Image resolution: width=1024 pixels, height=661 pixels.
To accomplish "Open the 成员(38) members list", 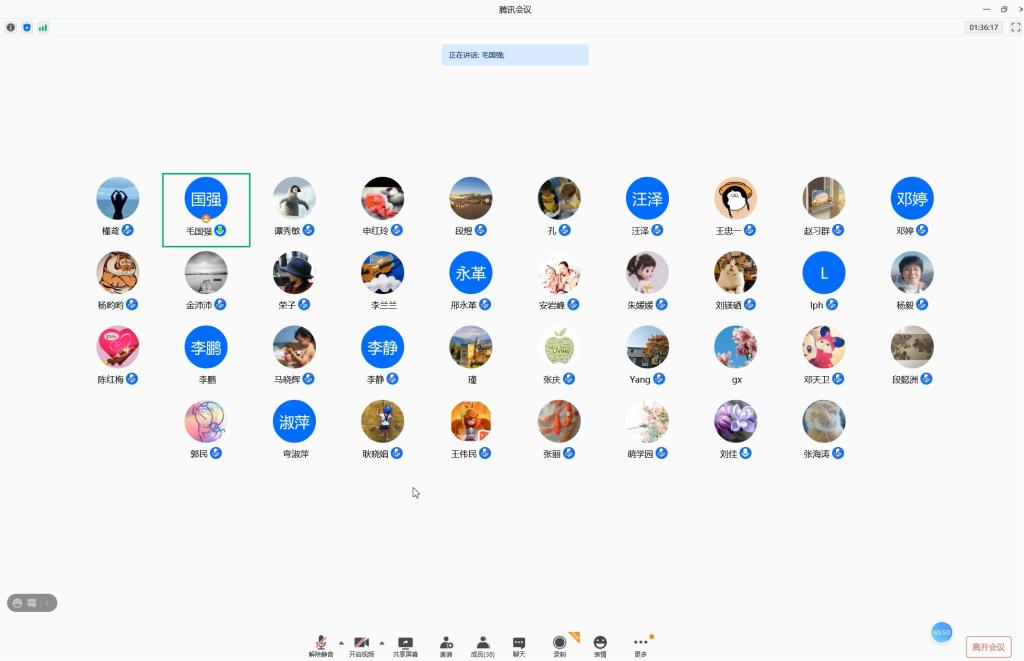I will [x=483, y=646].
